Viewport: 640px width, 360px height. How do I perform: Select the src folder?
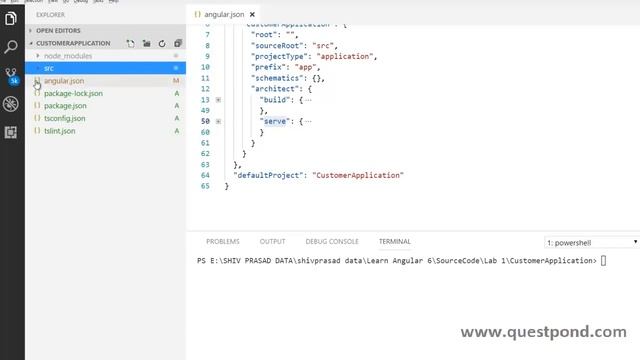(105, 68)
